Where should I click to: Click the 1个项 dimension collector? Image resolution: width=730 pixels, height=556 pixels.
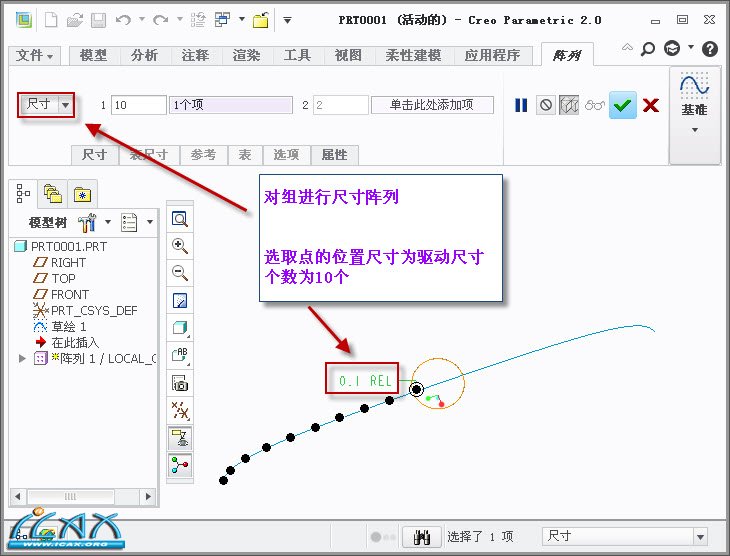[231, 105]
